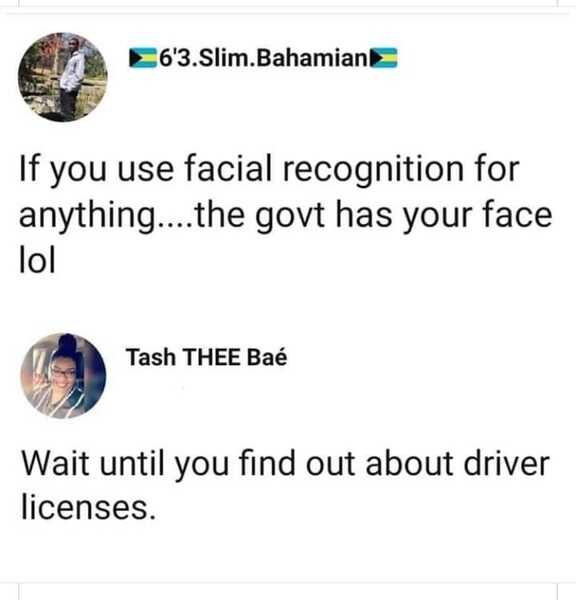Select the line 'If you use facial recognition for'
576x600 pixels.
(269, 169)
